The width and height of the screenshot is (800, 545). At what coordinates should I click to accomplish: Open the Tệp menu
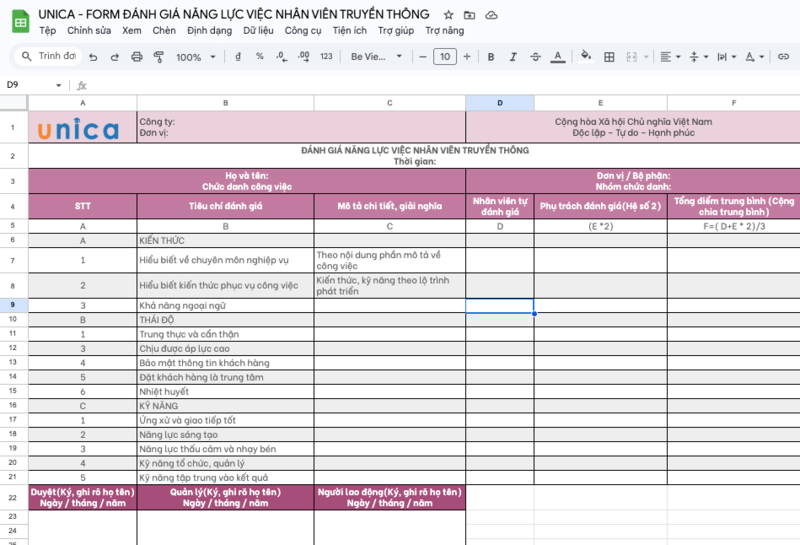48,31
